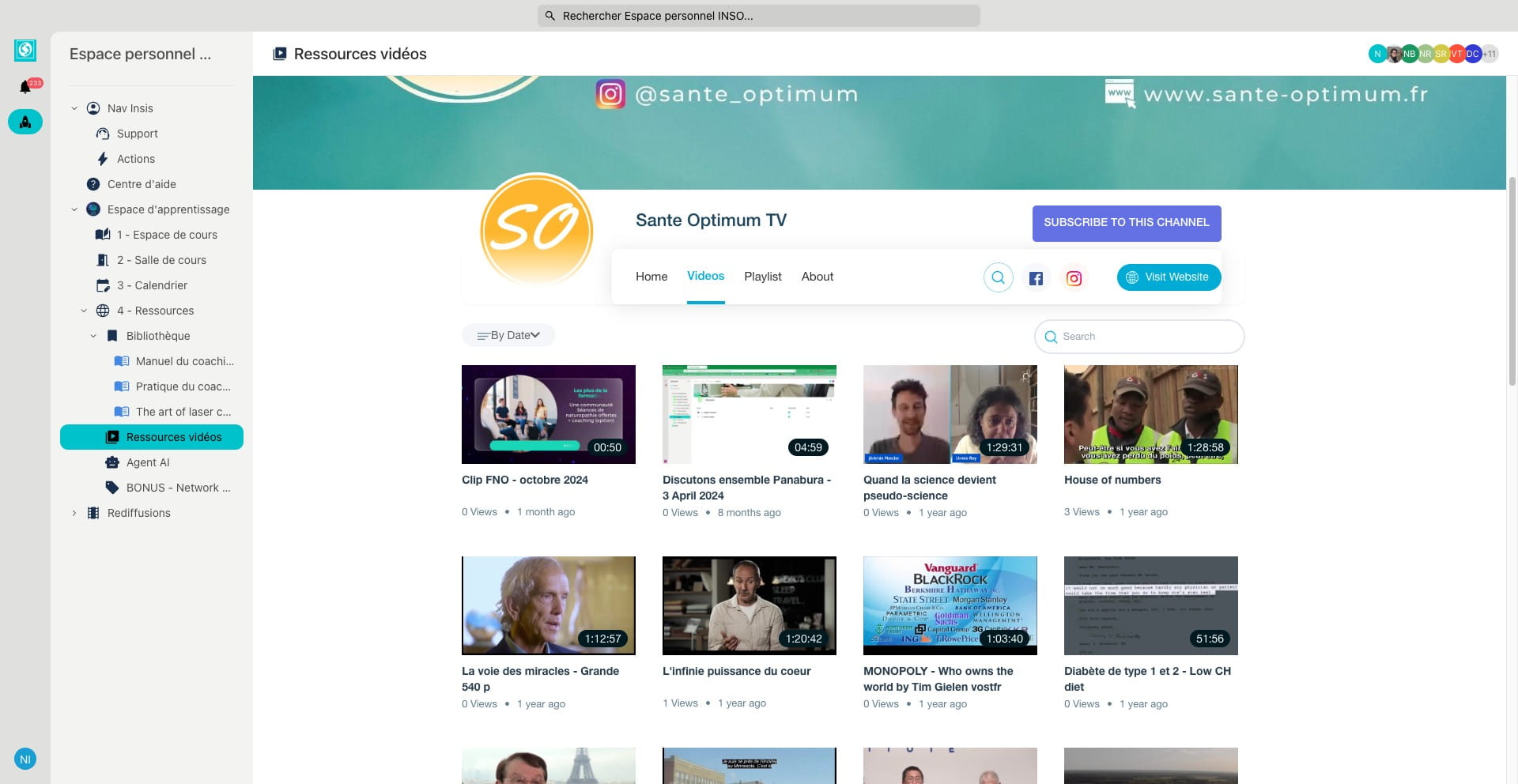1518x784 pixels.
Task: Open the channel Instagram icon
Action: pyautogui.click(x=1074, y=278)
